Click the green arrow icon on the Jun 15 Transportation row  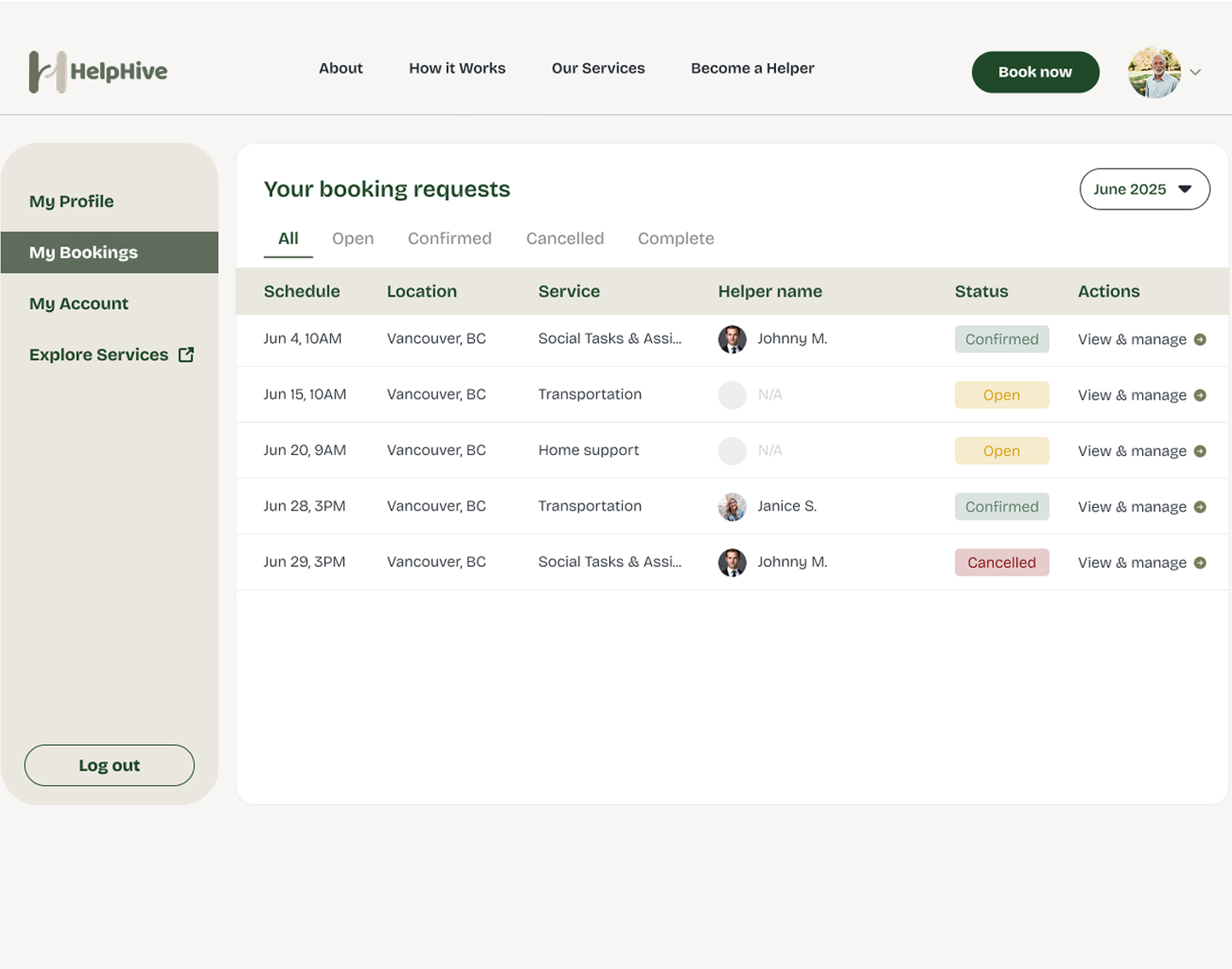[1201, 394]
